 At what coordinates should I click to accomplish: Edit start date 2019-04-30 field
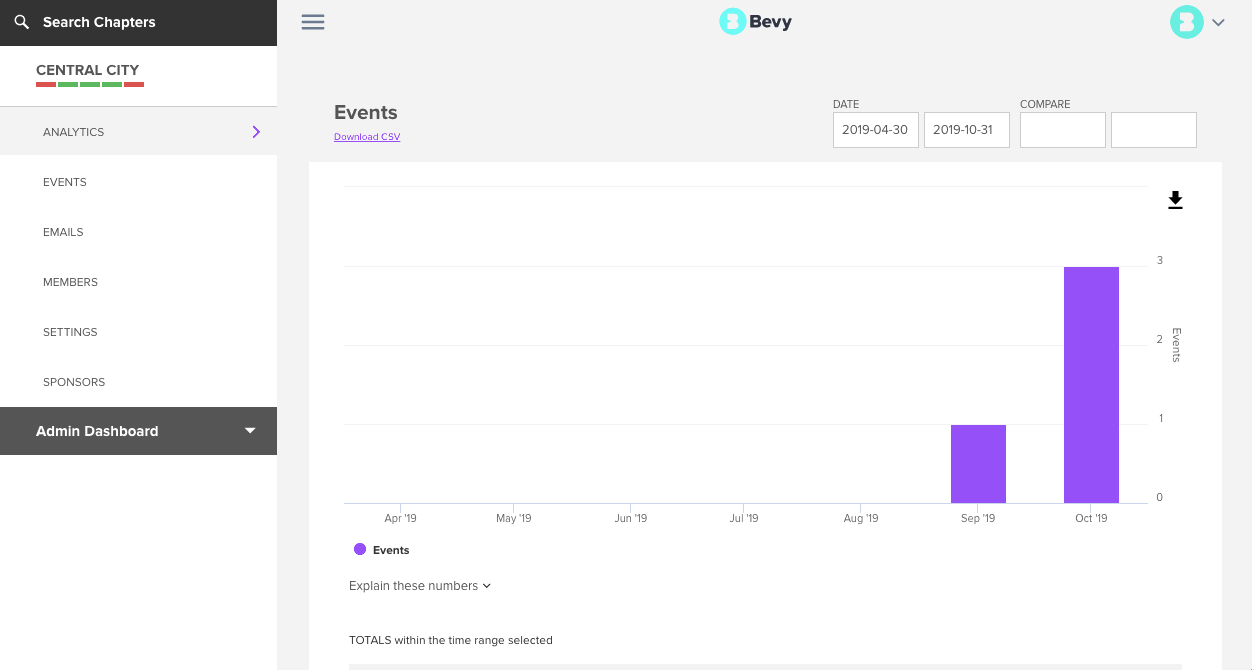coord(876,130)
